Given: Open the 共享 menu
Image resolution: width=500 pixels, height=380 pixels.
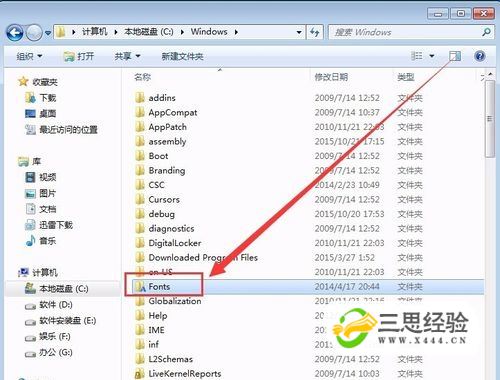Looking at the screenshot, I should (127, 56).
